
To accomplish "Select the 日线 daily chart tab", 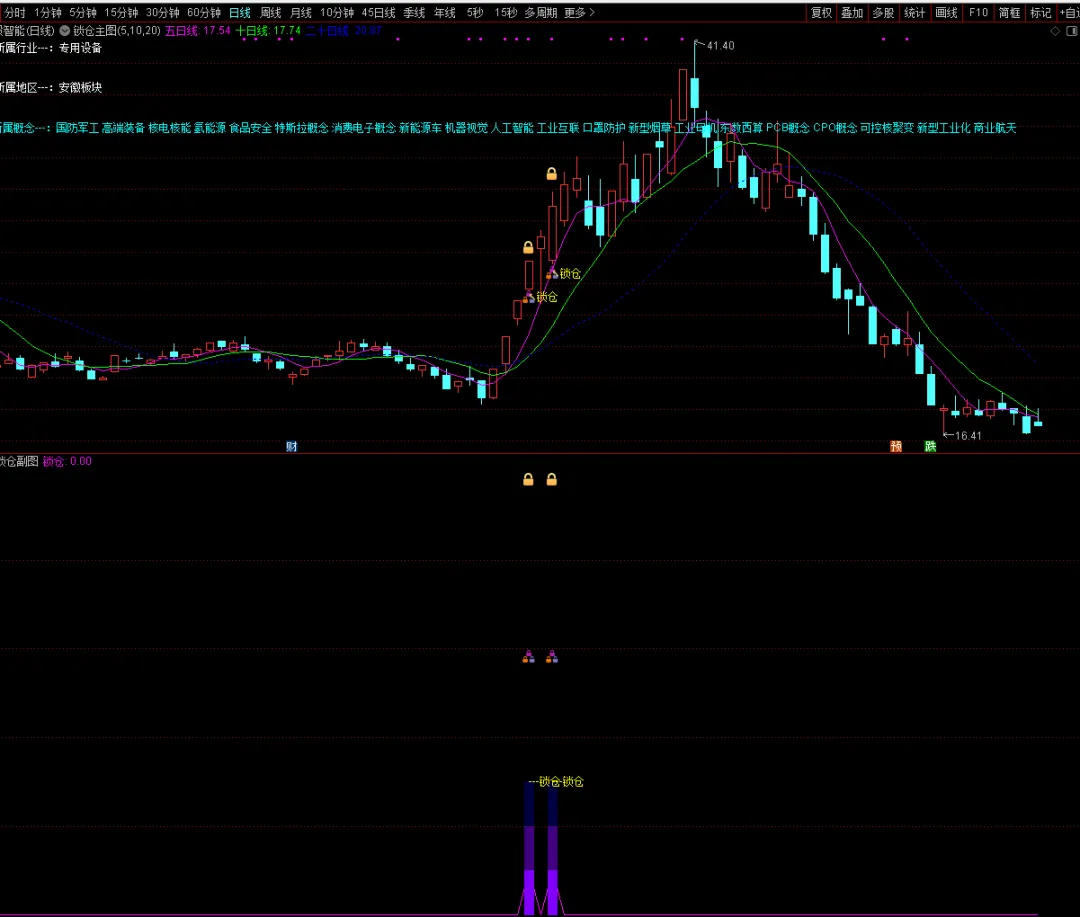I will click(240, 12).
